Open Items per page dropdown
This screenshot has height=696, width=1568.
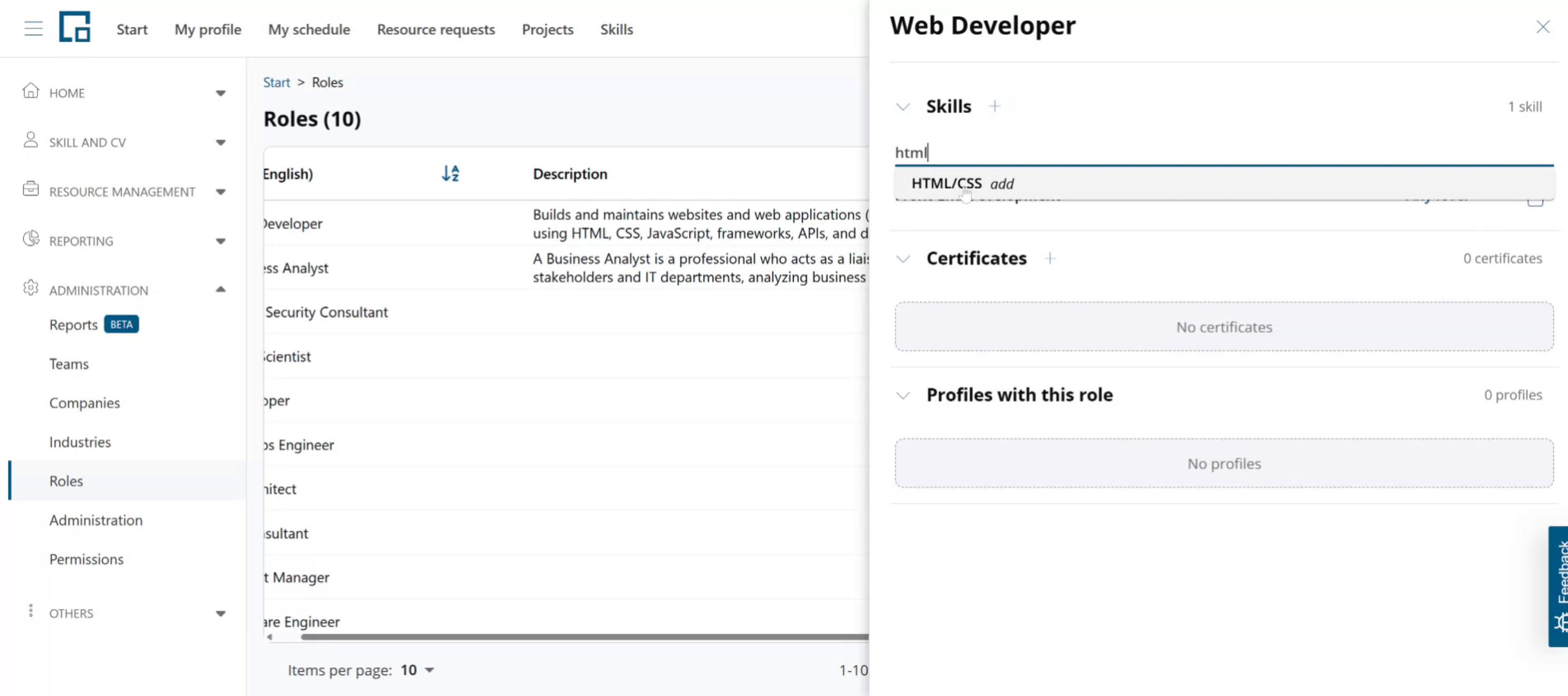point(417,670)
